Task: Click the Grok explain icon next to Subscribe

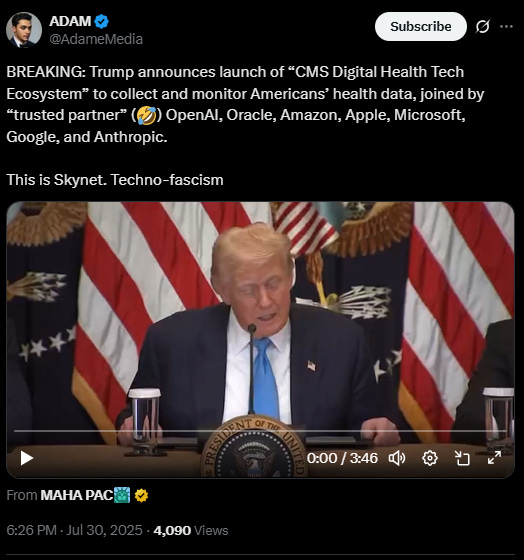Action: point(483,26)
